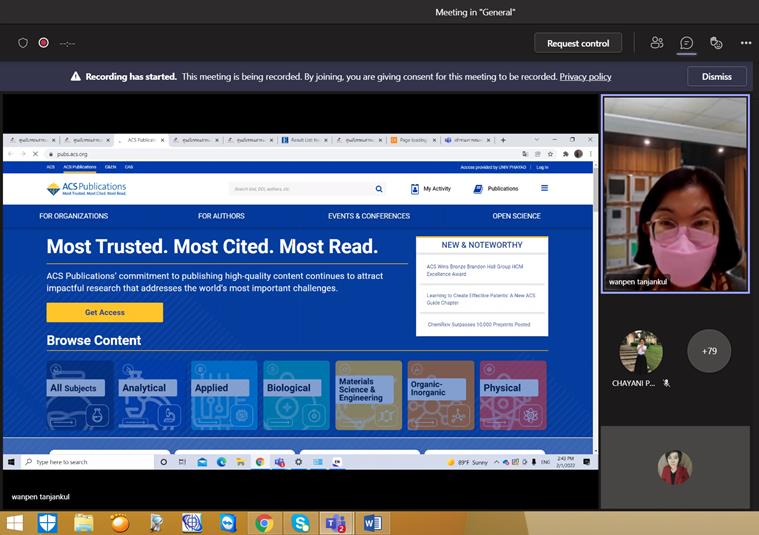
Task: Open ACS Wins Bronze Brandon Hall news link
Action: pyautogui.click(x=474, y=270)
